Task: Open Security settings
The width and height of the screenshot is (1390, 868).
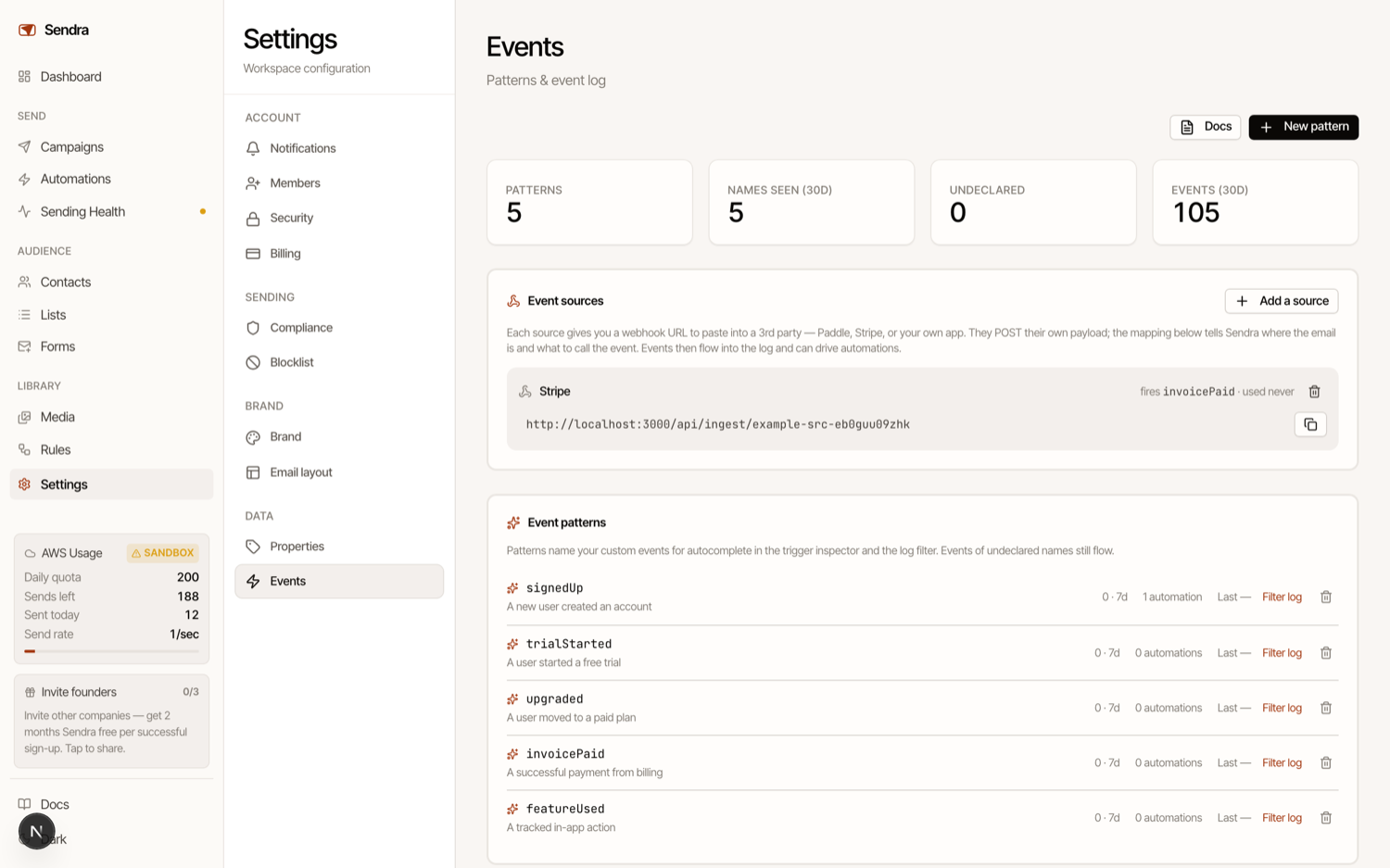Action: click(x=339, y=218)
